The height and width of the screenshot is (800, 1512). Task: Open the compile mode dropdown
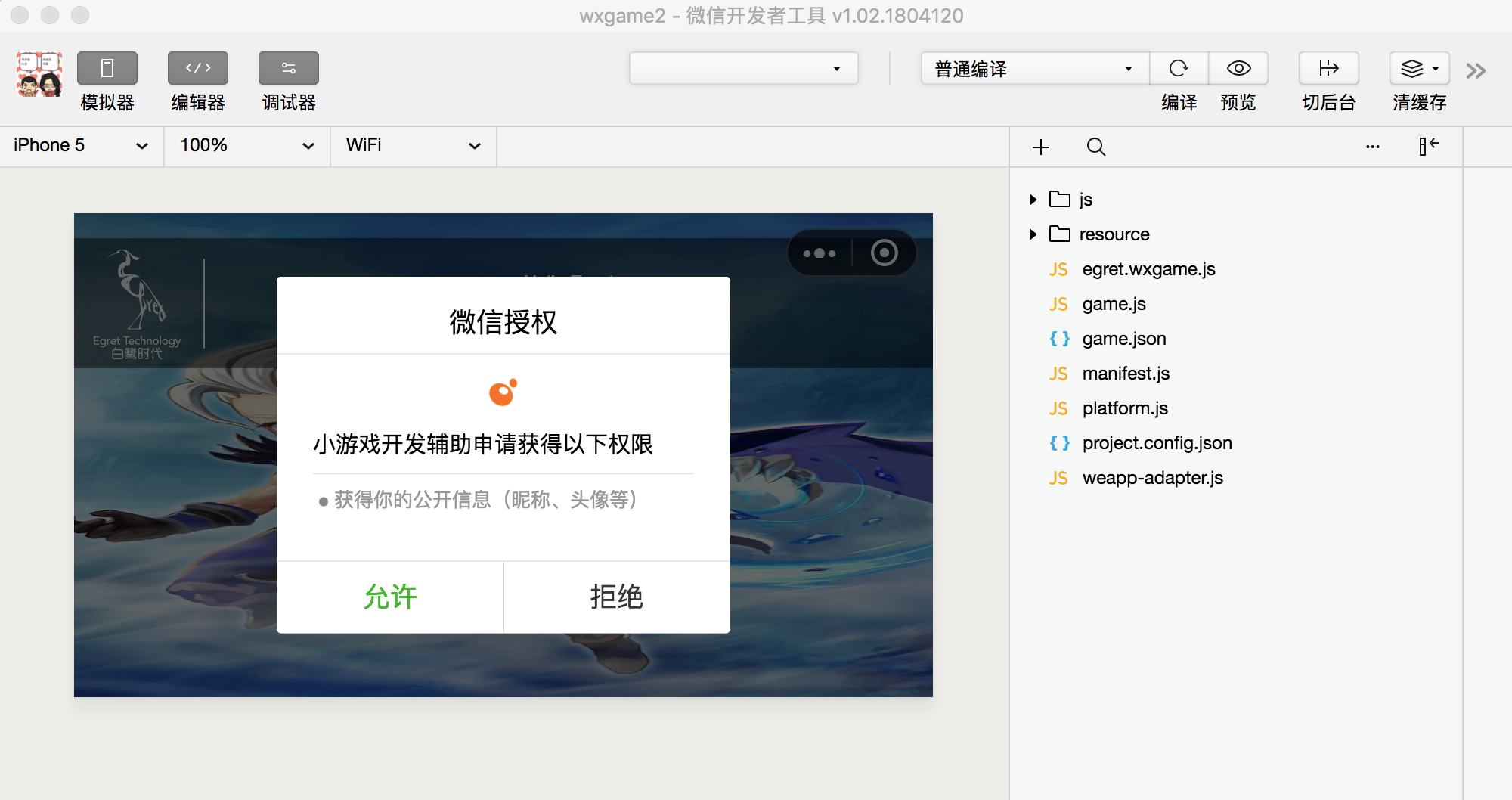coord(1033,69)
